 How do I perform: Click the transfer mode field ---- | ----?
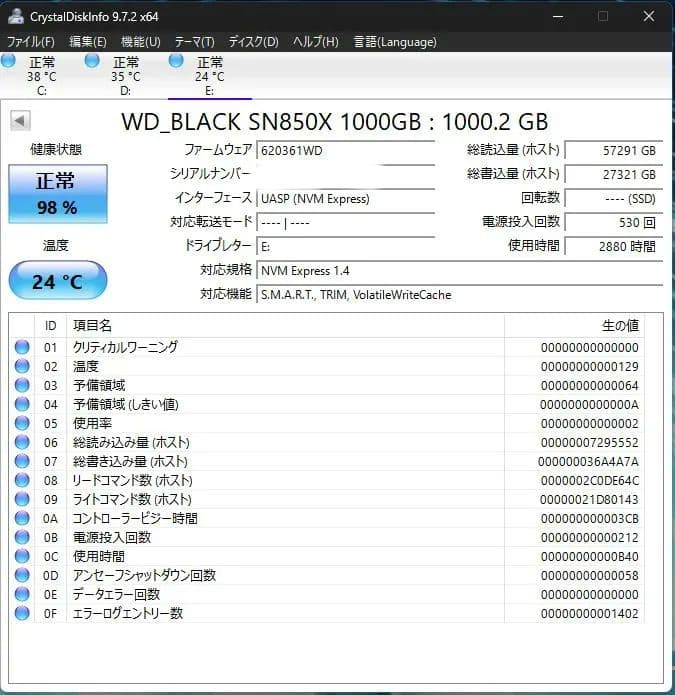click(346, 223)
